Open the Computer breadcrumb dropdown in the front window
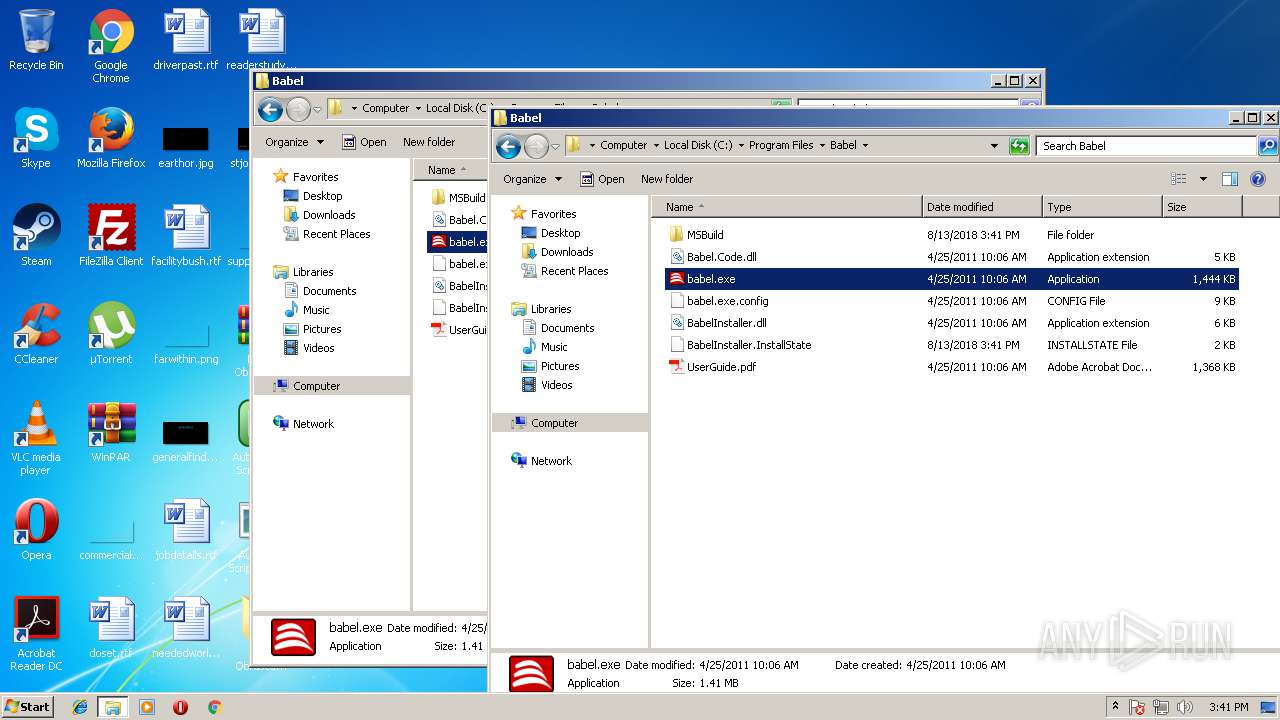1280x720 pixels. 655,146
